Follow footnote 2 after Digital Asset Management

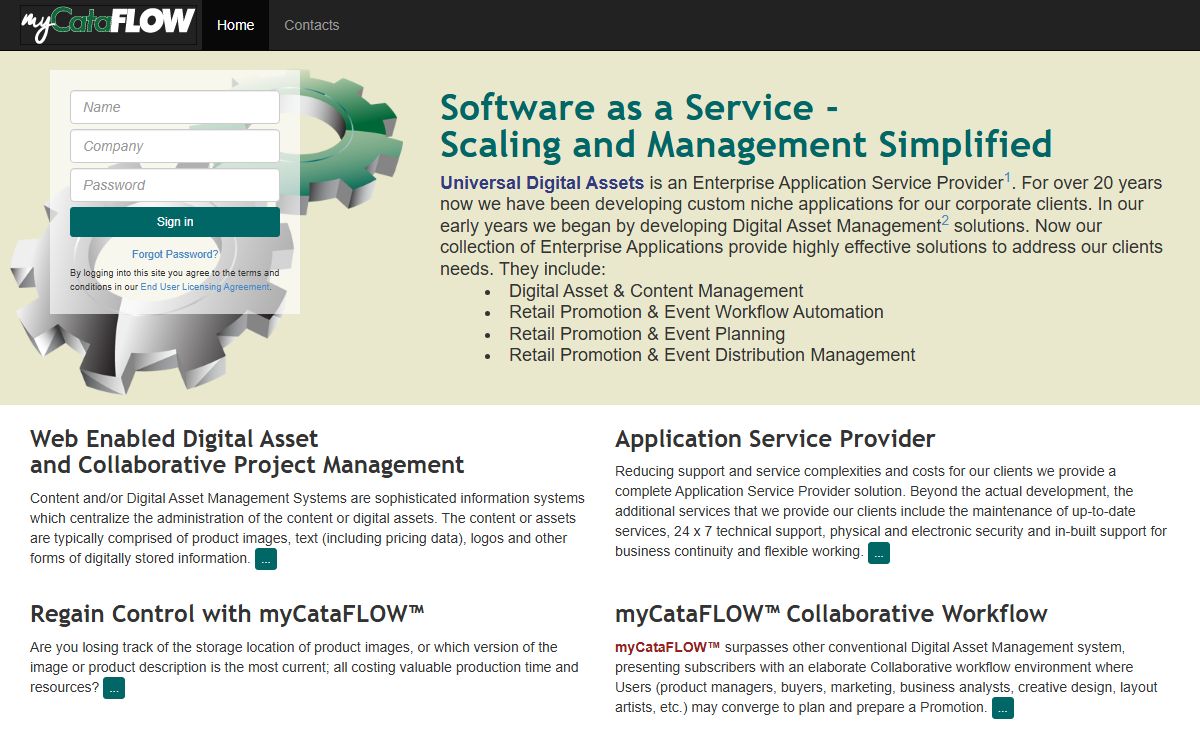coord(945,221)
